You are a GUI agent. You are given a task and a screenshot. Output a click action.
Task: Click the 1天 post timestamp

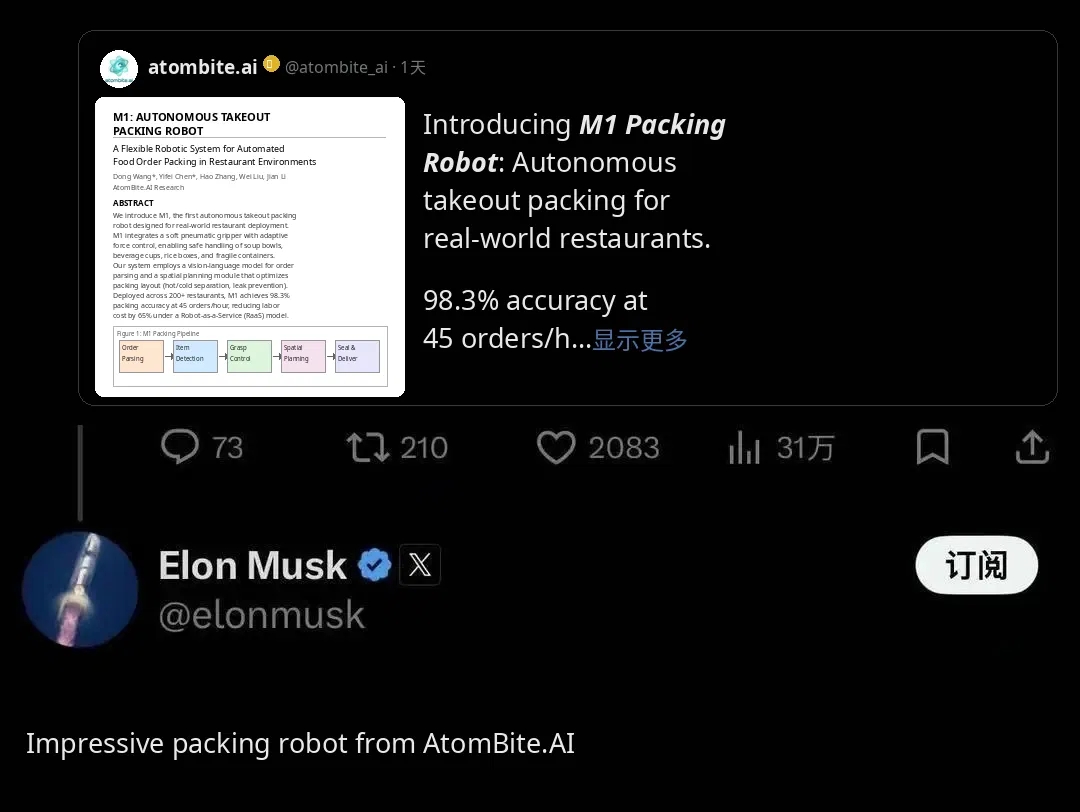coord(413,68)
